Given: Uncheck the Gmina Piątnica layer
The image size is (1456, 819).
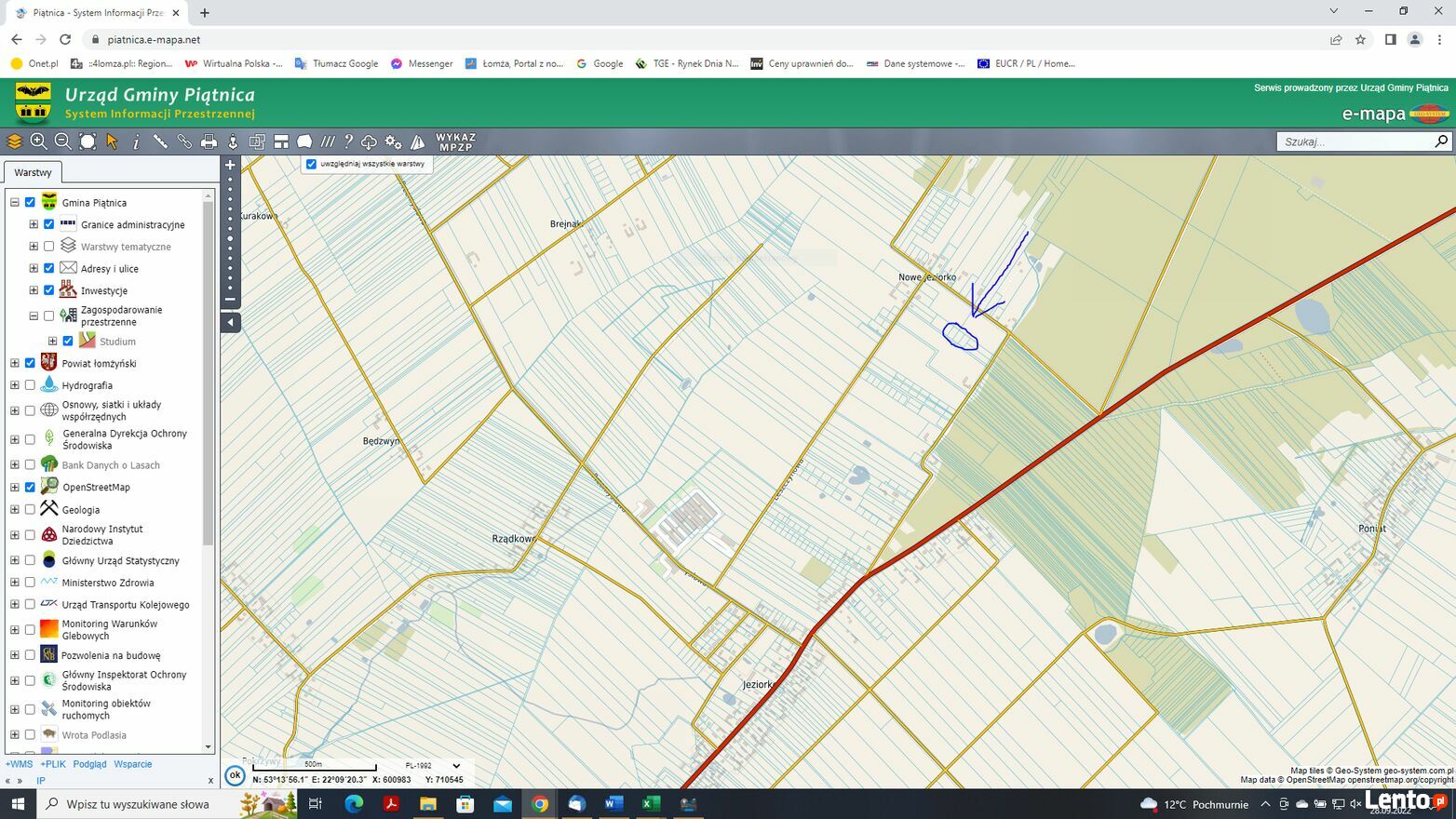Looking at the screenshot, I should tap(30, 202).
